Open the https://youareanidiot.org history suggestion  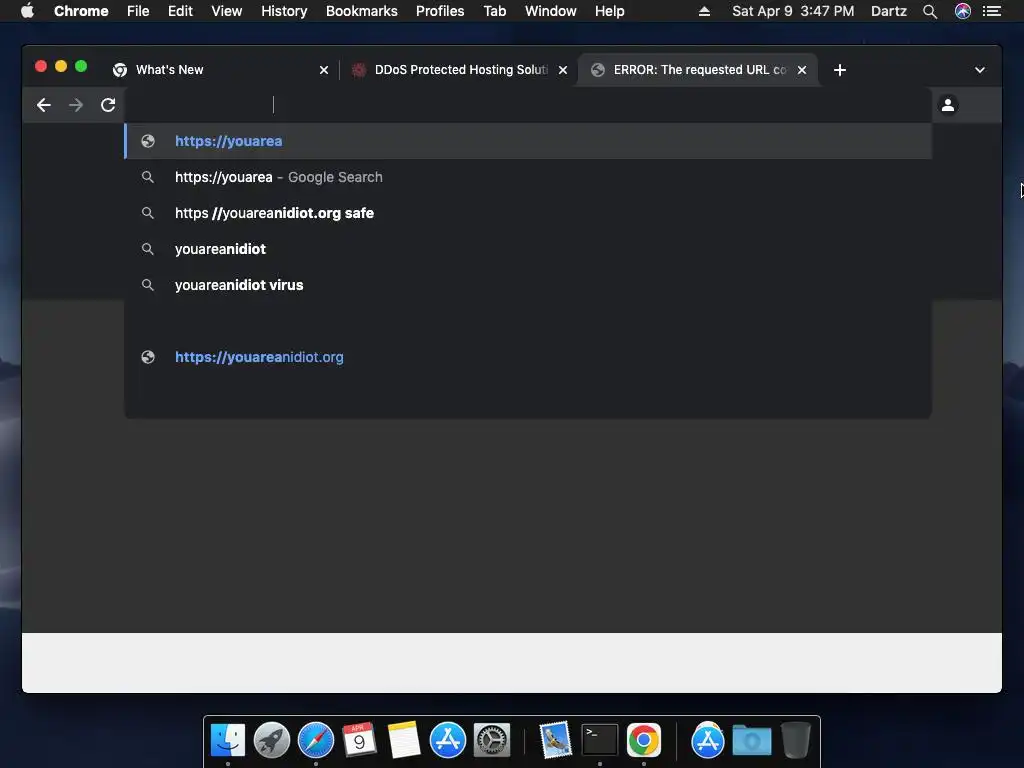point(528,357)
